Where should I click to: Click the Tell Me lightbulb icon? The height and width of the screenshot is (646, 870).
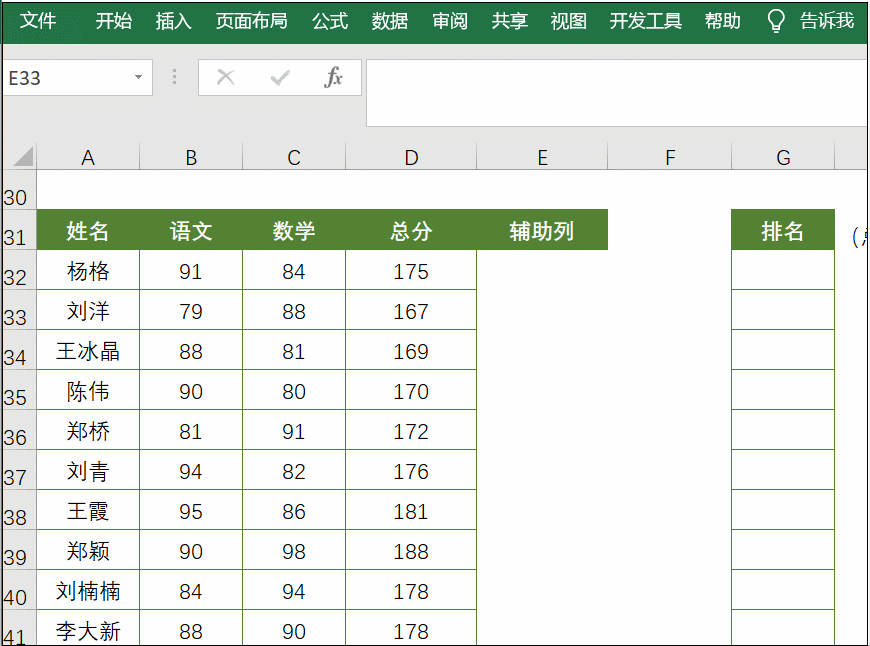point(775,21)
